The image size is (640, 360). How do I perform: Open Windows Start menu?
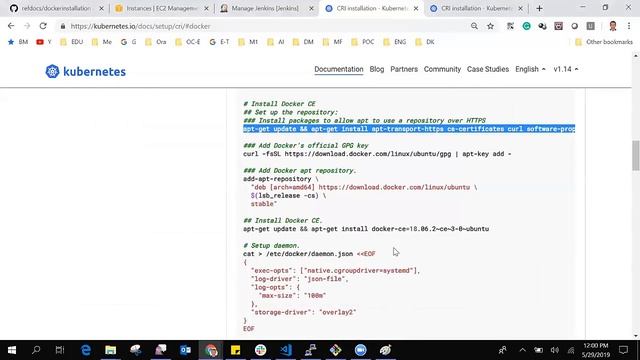[x=12, y=350]
